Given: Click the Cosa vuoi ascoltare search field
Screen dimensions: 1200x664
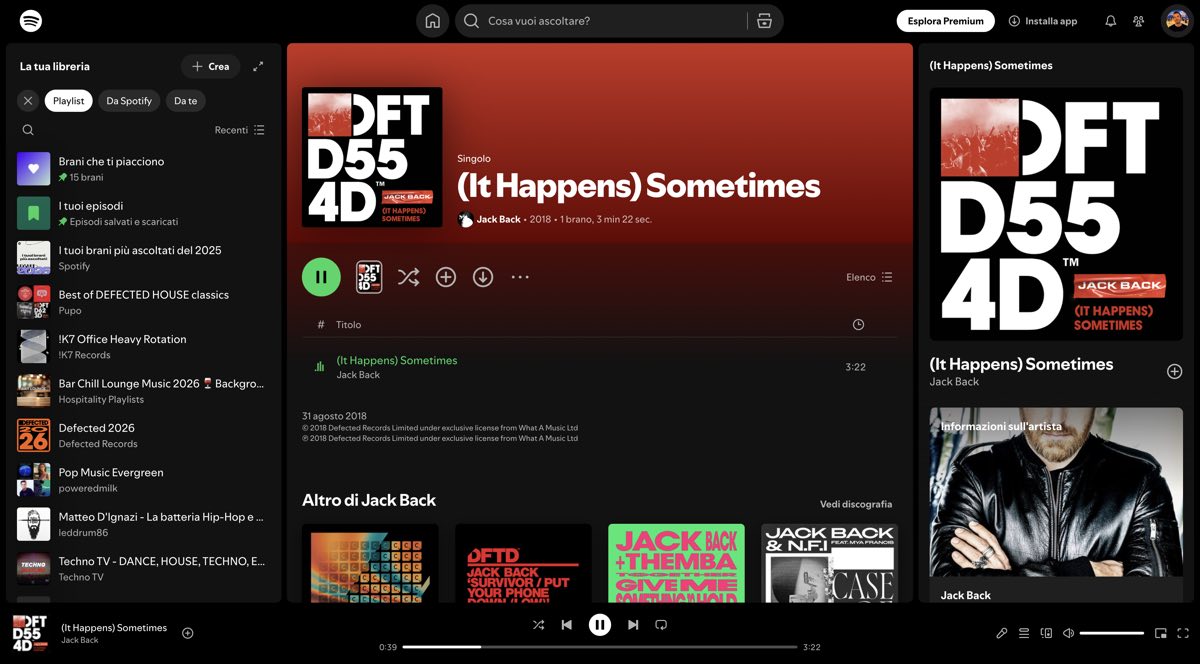Looking at the screenshot, I should pyautogui.click(x=612, y=21).
